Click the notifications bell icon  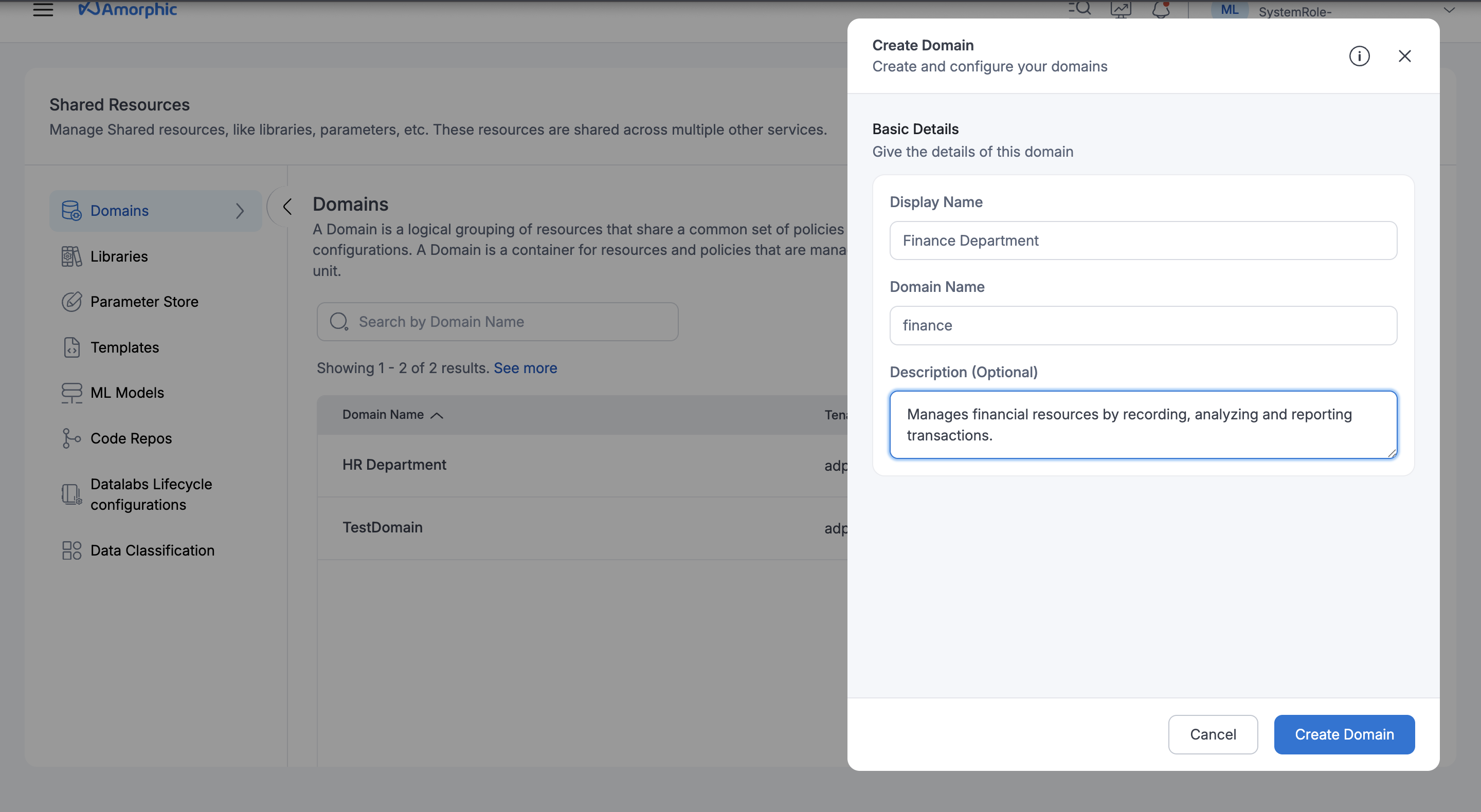[1161, 10]
